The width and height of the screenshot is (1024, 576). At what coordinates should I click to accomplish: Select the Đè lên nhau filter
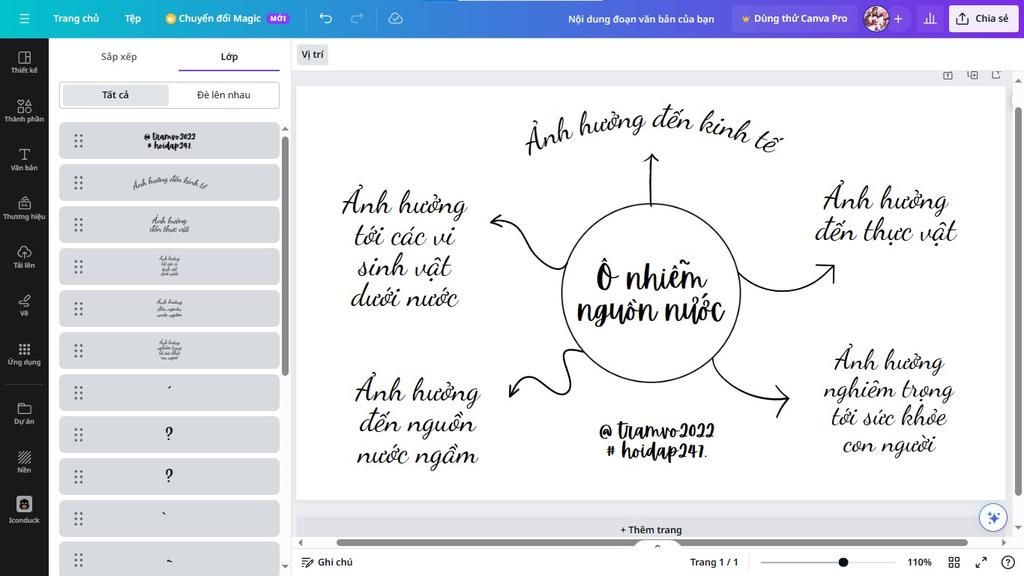click(223, 95)
